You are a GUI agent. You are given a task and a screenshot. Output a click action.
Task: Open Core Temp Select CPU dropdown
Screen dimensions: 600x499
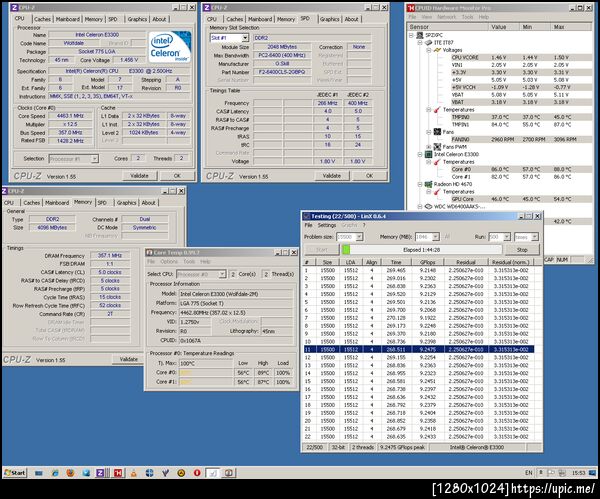pos(222,274)
